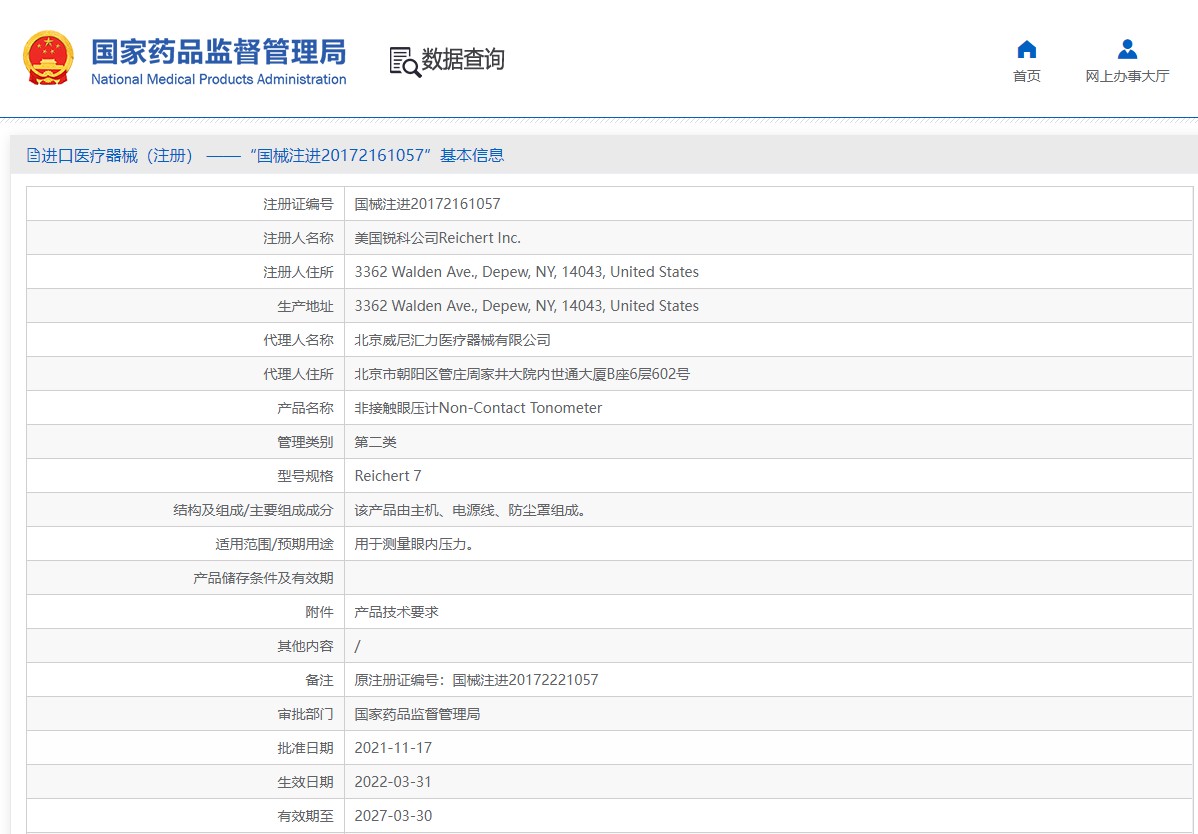The image size is (1198, 834).
Task: Click the 生产地址 address value
Action: click(526, 305)
